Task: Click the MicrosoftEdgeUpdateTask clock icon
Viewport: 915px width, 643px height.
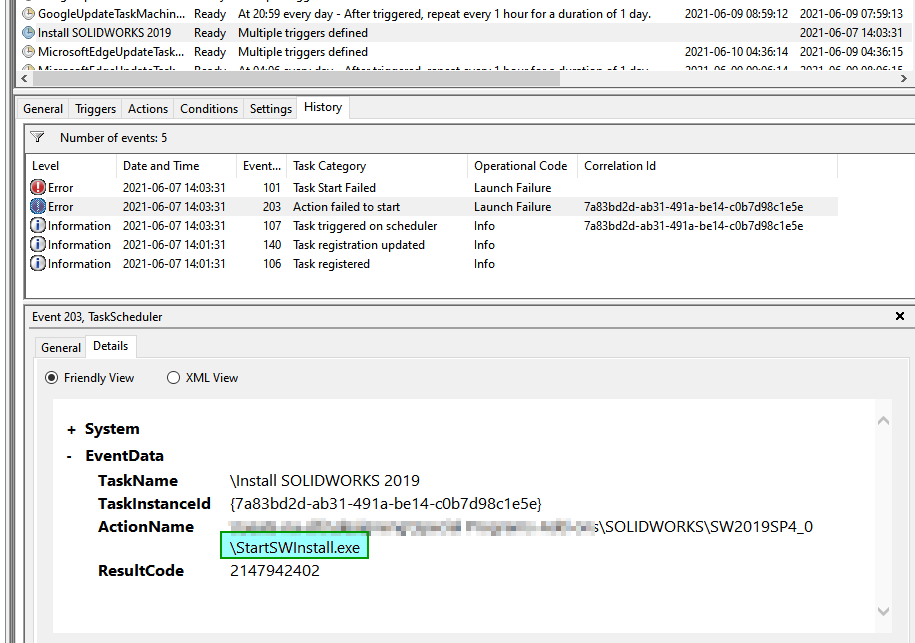Action: tap(28, 52)
